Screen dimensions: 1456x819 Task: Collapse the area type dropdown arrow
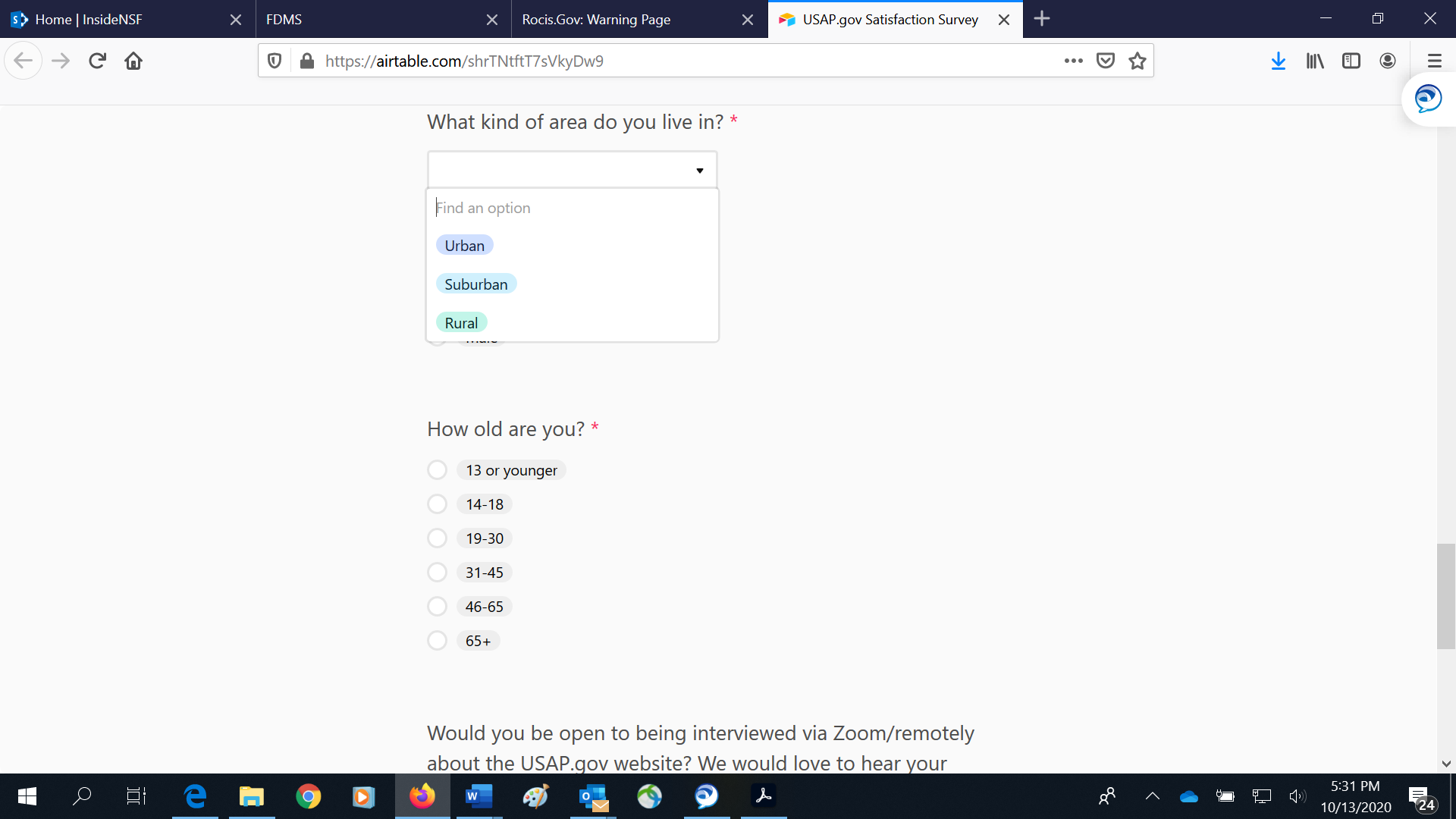(x=699, y=171)
